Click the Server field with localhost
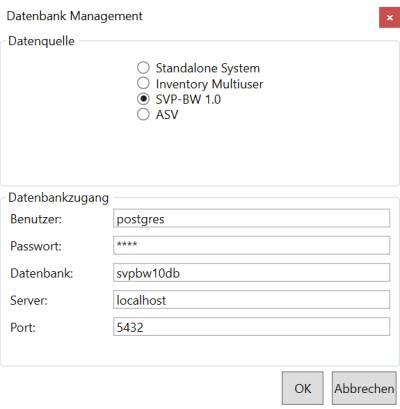 point(251,300)
